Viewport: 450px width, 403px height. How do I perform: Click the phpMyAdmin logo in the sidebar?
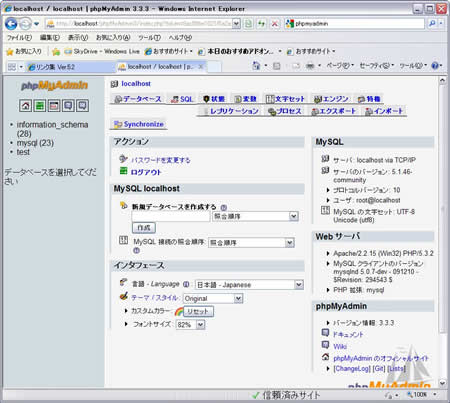click(54, 86)
